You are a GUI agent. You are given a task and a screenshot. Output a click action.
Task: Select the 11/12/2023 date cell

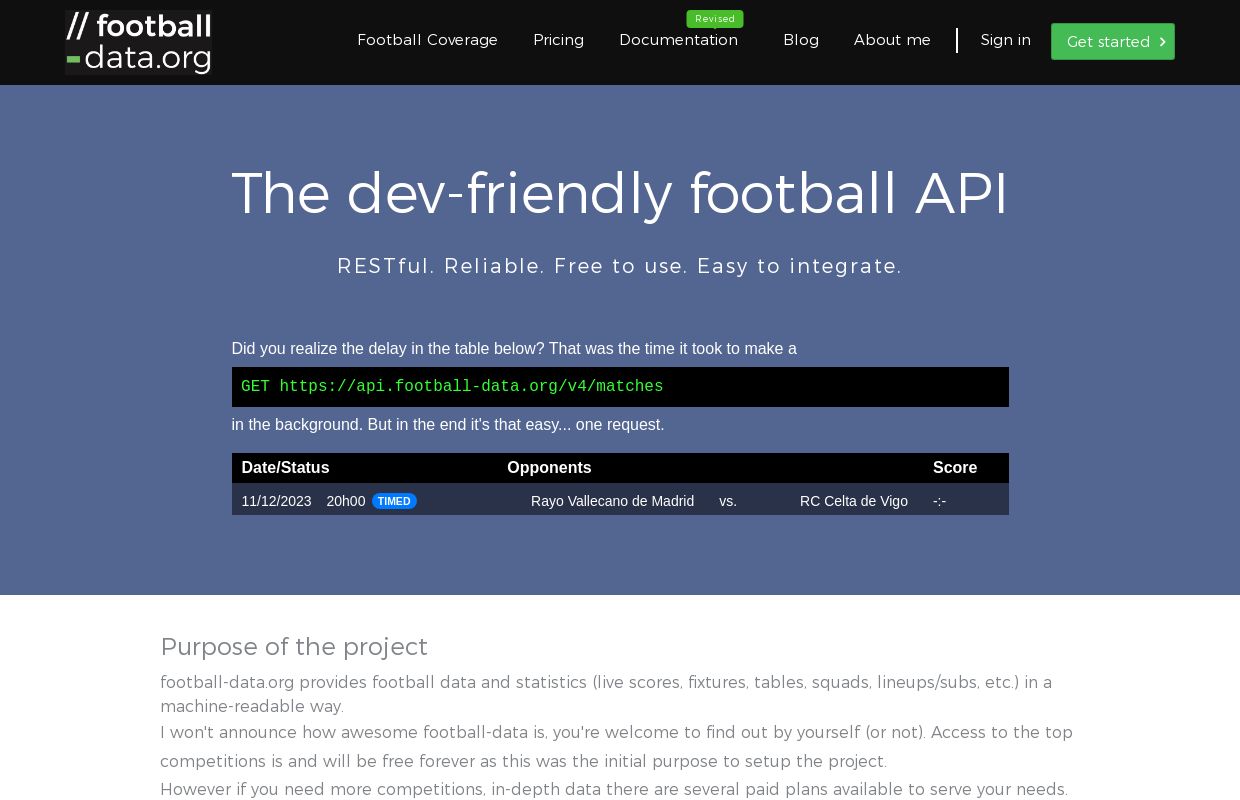[x=276, y=501]
